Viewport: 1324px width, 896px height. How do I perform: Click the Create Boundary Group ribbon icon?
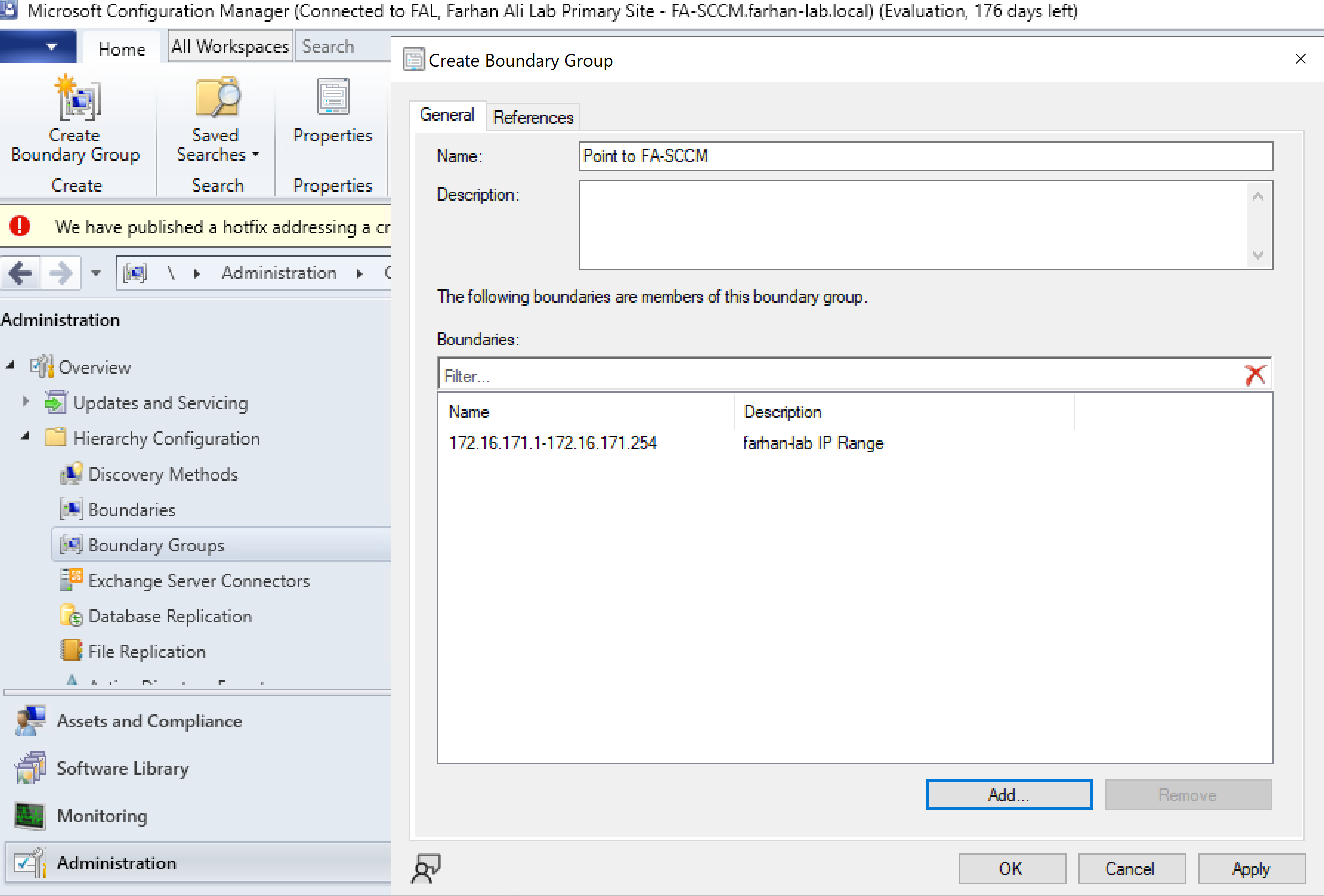click(x=77, y=98)
